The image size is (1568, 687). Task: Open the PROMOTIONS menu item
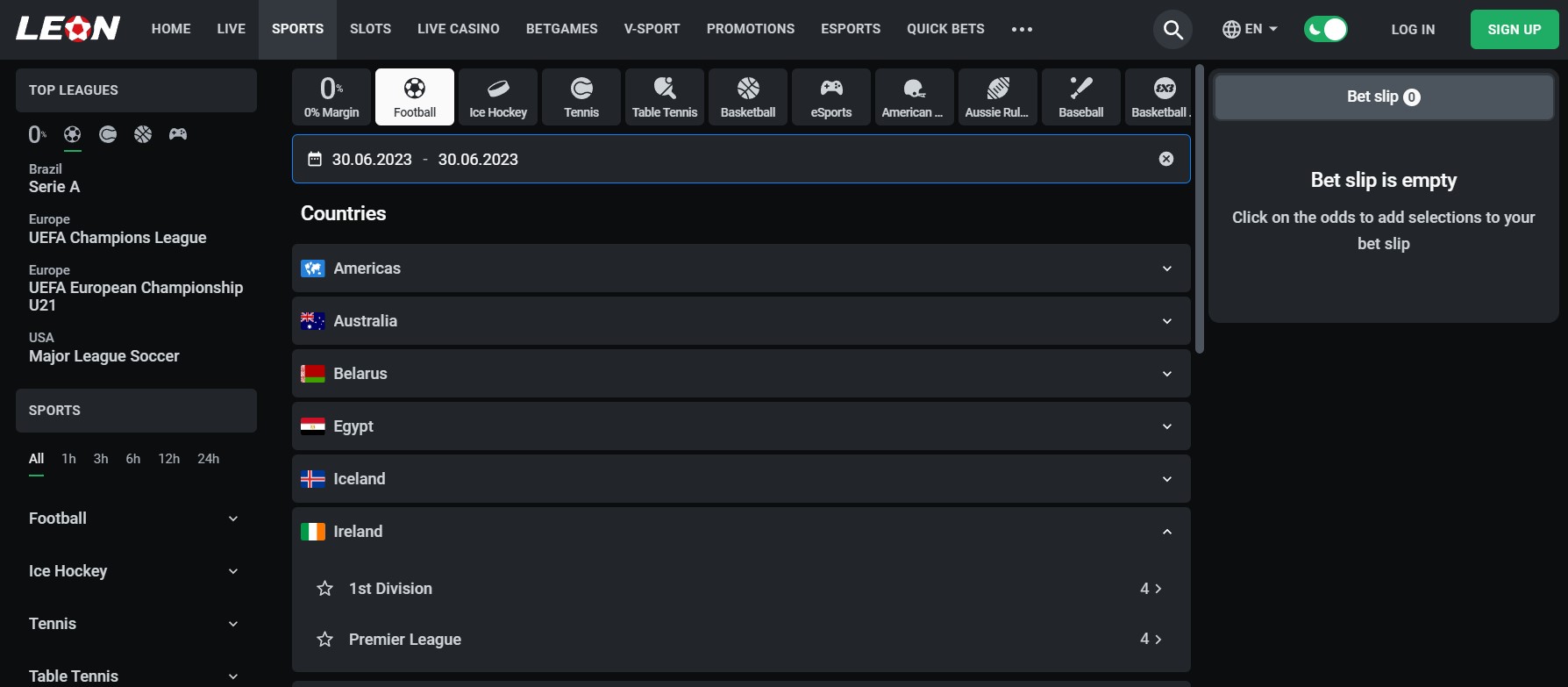coord(751,29)
